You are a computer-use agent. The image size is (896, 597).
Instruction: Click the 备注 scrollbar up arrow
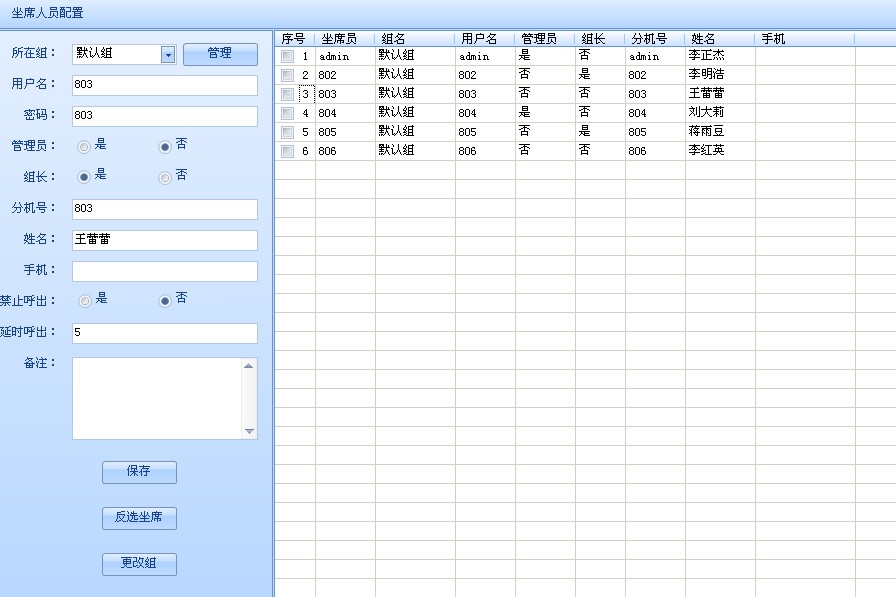click(249, 366)
